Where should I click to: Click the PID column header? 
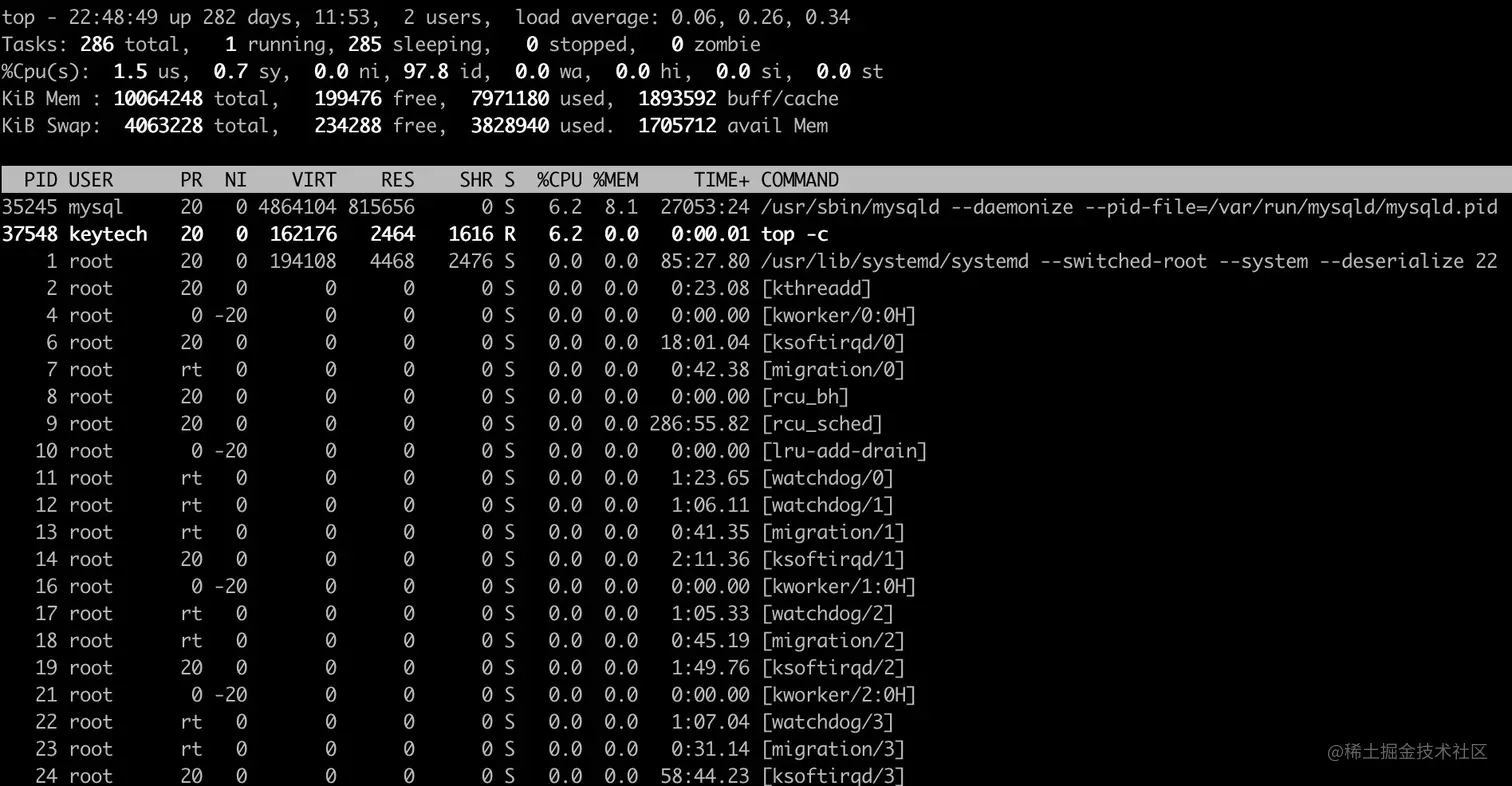point(41,180)
